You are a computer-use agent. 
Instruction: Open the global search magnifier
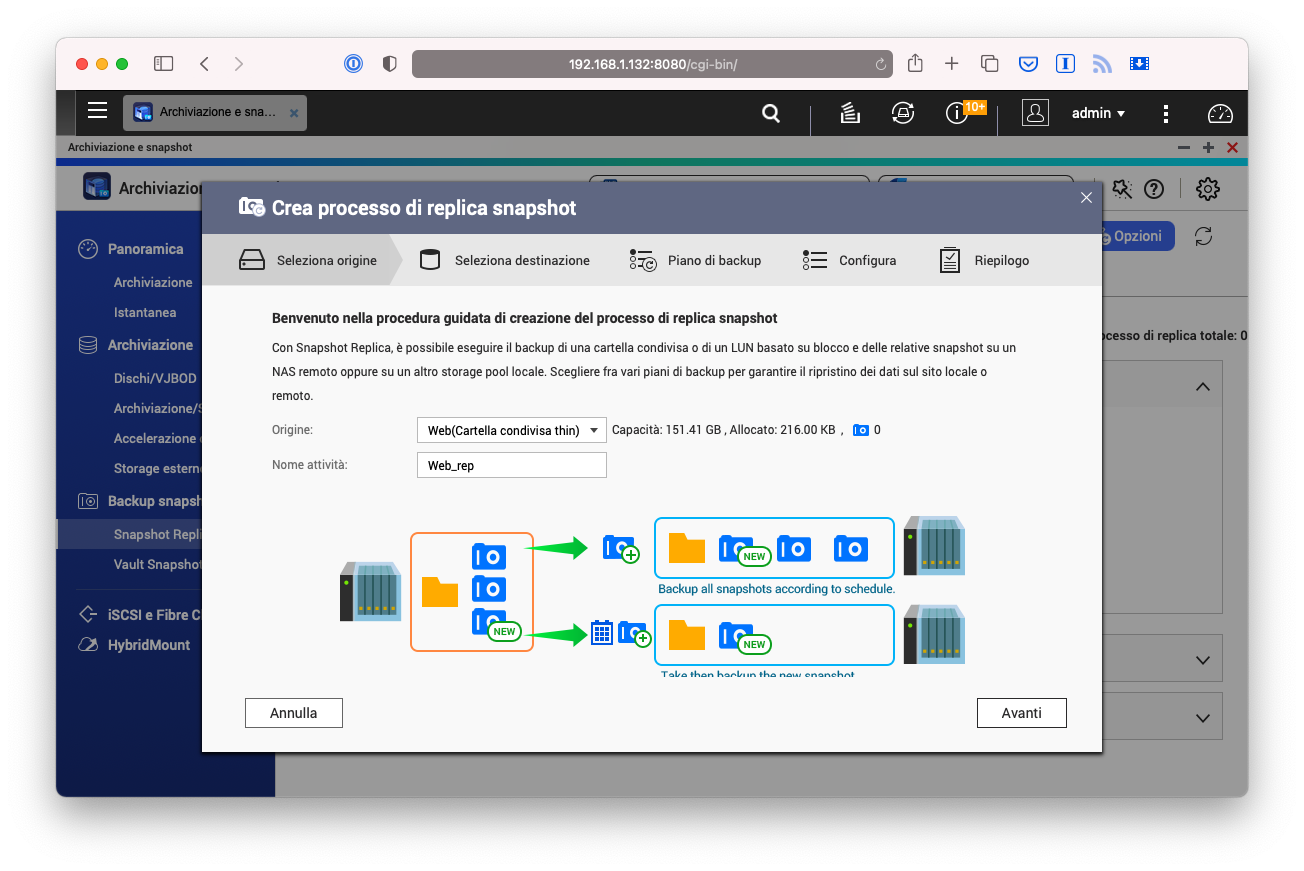click(x=770, y=113)
